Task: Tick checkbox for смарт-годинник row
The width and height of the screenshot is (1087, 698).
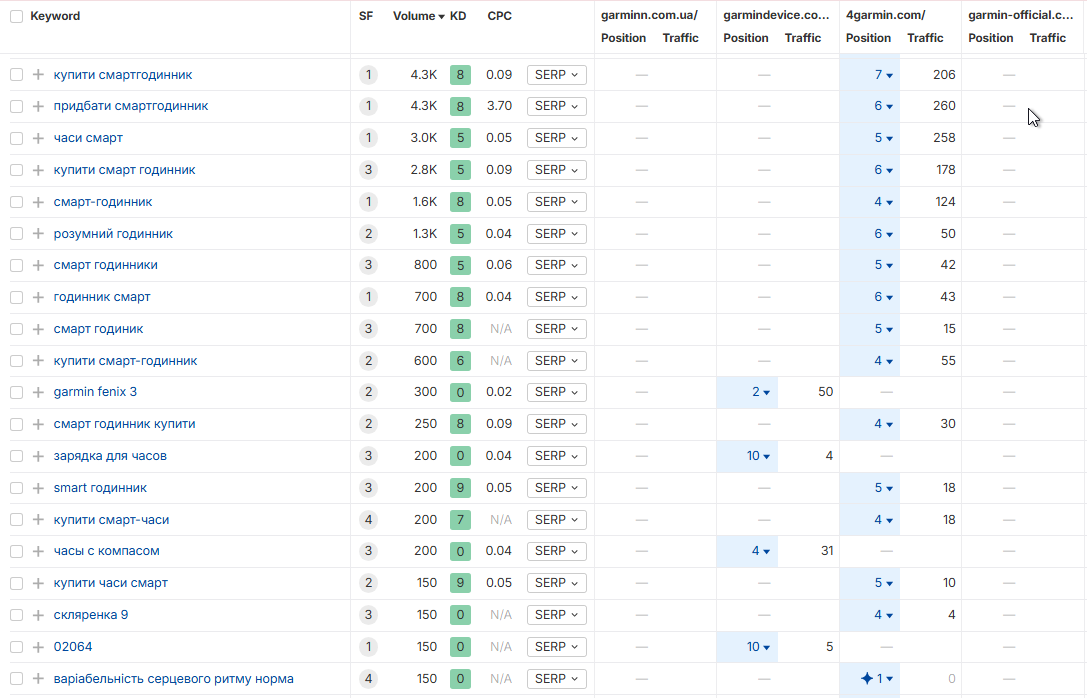Action: pyautogui.click(x=17, y=202)
